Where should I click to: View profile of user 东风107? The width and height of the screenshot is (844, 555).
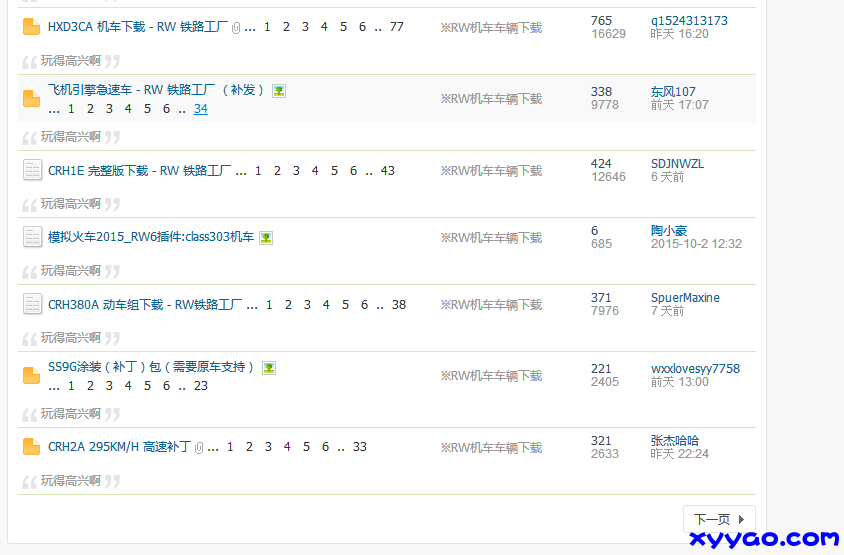tap(673, 92)
